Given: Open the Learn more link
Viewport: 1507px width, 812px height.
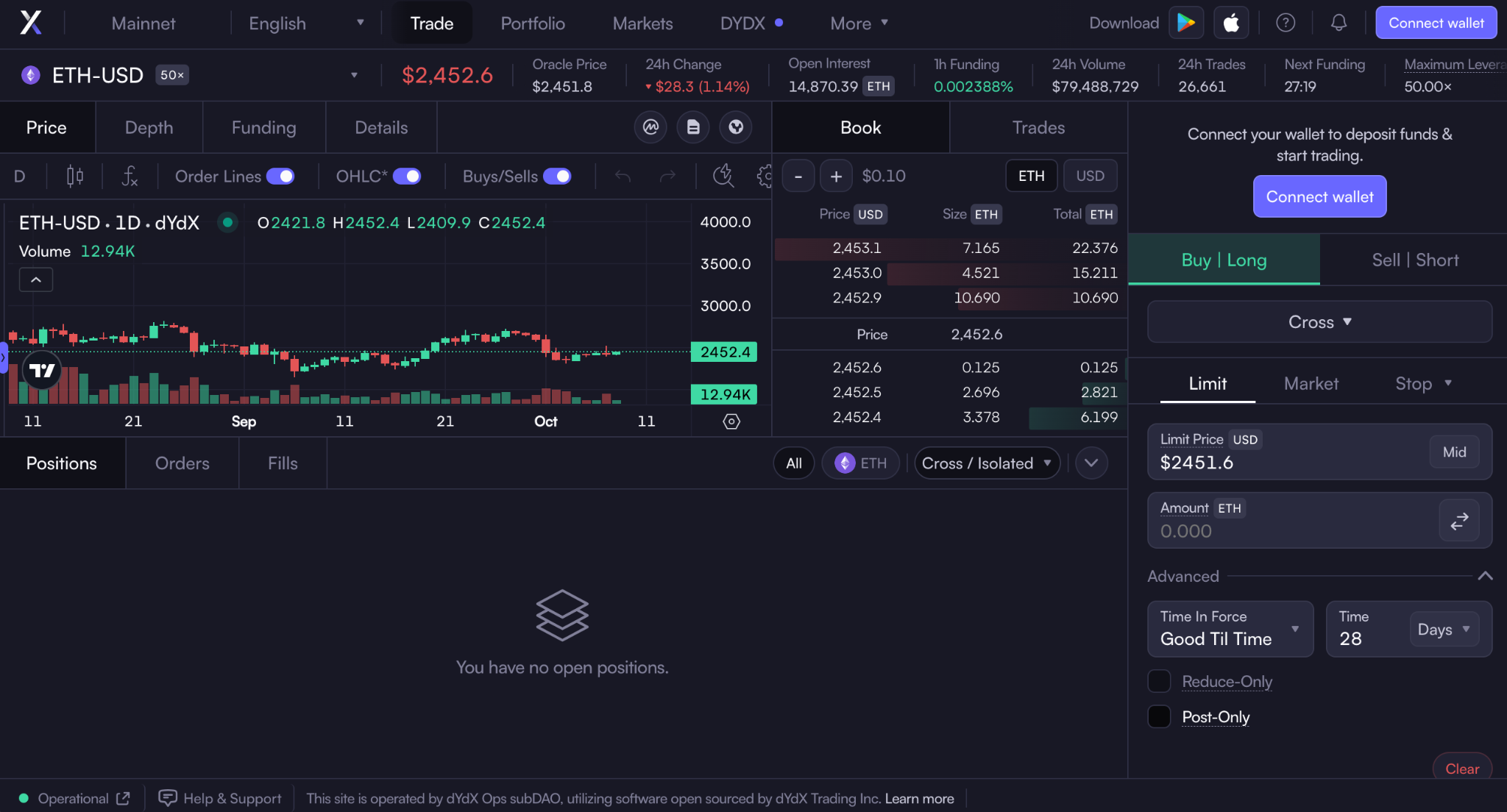Looking at the screenshot, I should click(919, 798).
